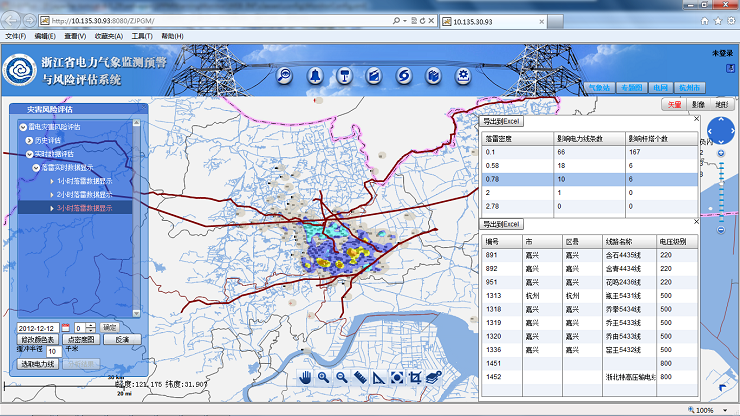Click the map zoom level slider
Viewport: 740px width, 416px height.
click(x=720, y=190)
